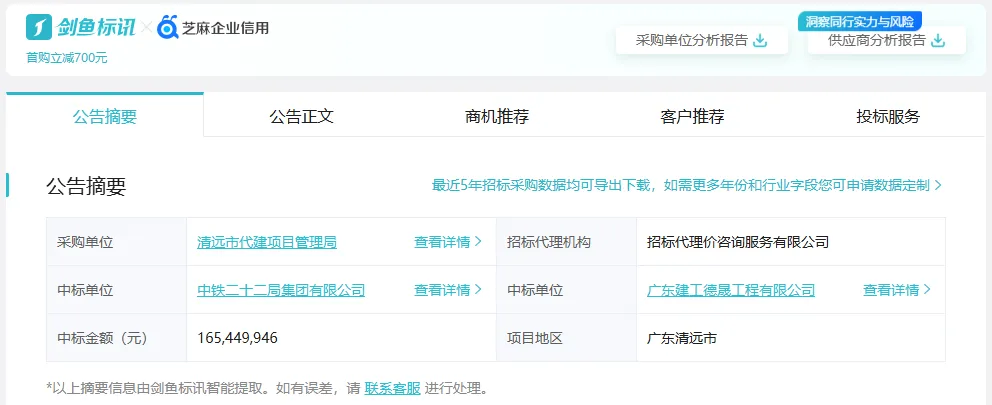
Task: Select the 客户推荐 tab
Action: click(x=692, y=116)
